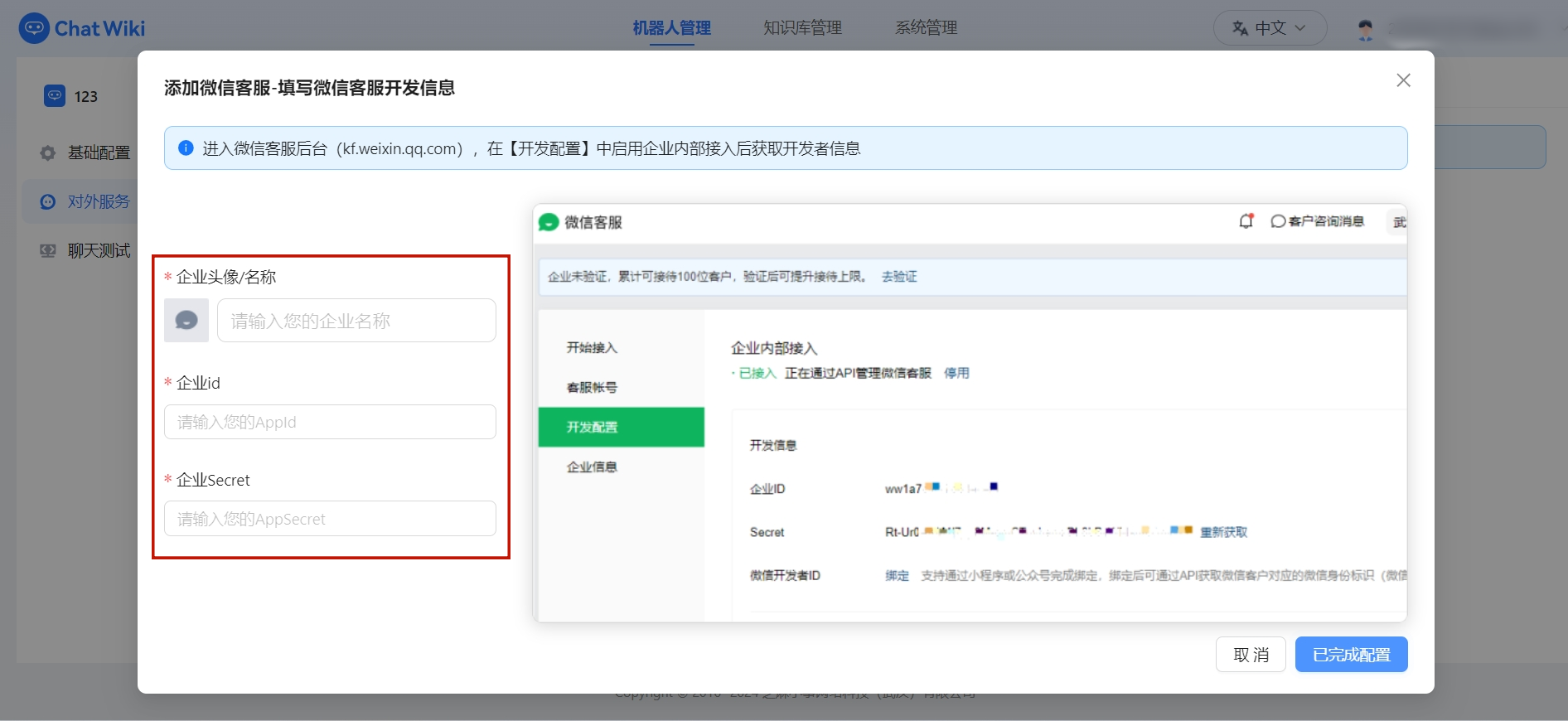Screen dimensions: 1568x721
Task: Click the 聊天测试 chat icon
Action: pos(48,250)
